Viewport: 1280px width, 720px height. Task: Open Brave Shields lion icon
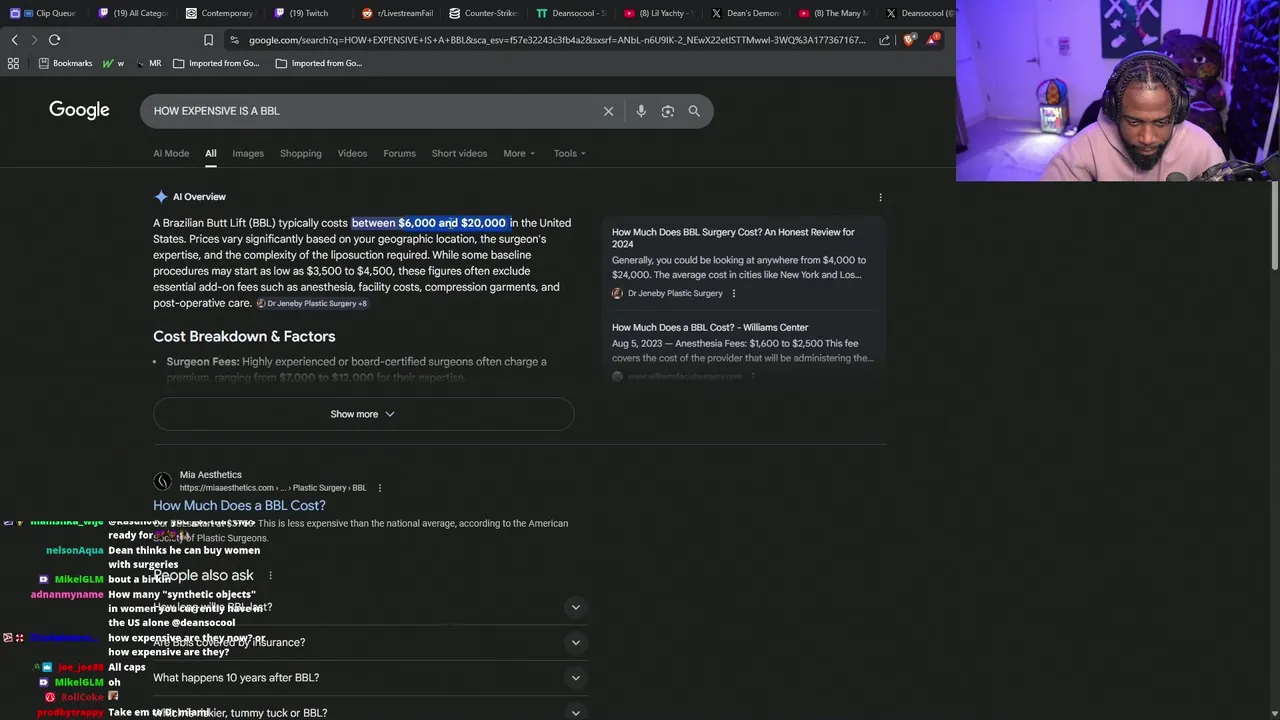click(909, 40)
